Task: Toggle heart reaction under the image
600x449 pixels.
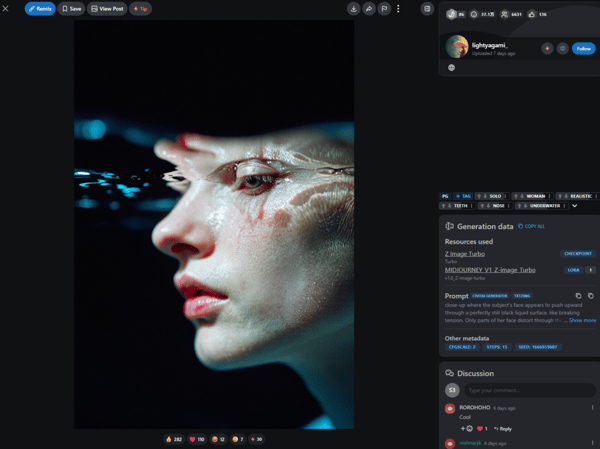Action: click(196, 439)
